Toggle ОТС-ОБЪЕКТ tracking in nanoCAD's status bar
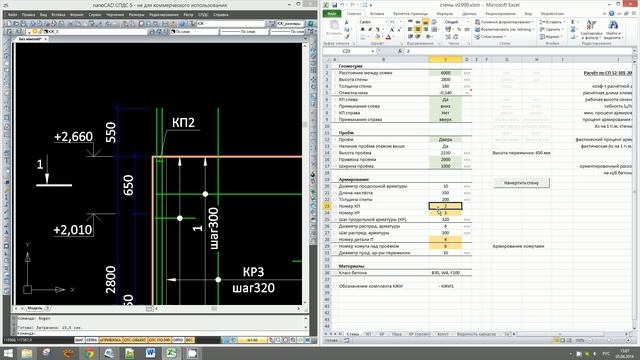640x360 pixels. click(x=135, y=340)
